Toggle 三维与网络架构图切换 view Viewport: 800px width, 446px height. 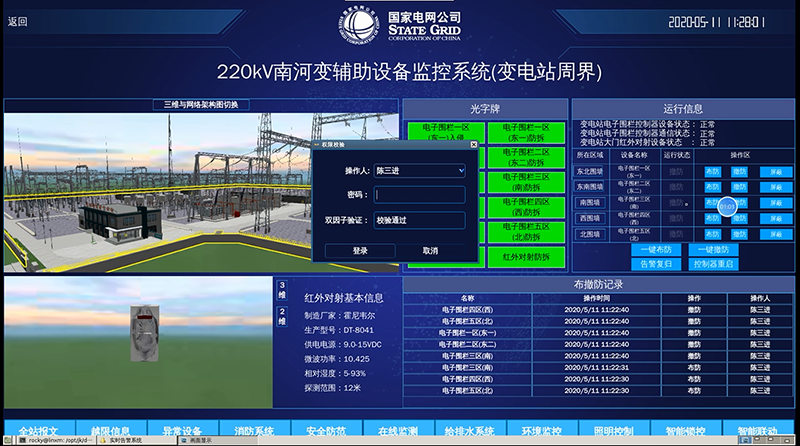coord(199,104)
